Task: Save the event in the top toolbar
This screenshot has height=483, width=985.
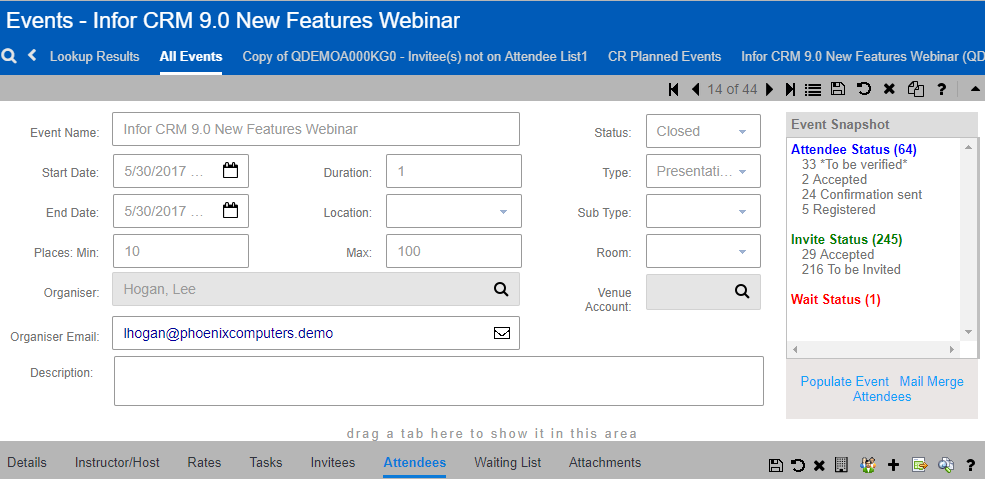Action: 837,89
